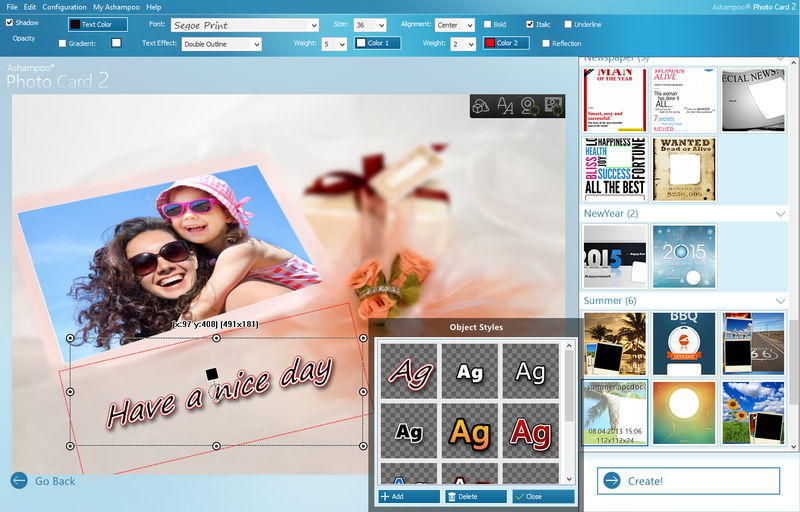The image size is (800, 512).
Task: Click the trash icon on Delete
Action: click(452, 496)
